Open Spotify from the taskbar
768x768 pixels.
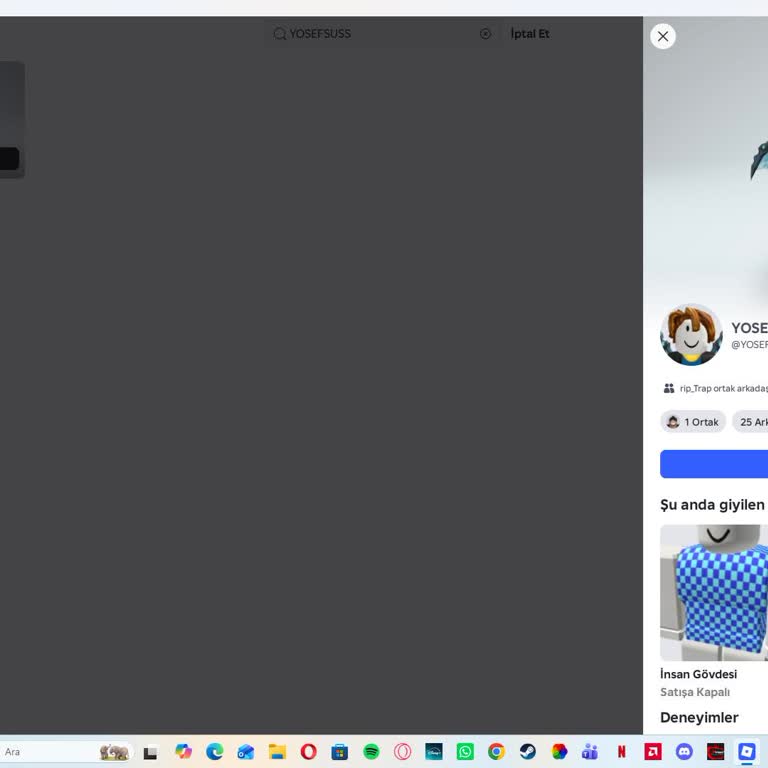[x=371, y=751]
